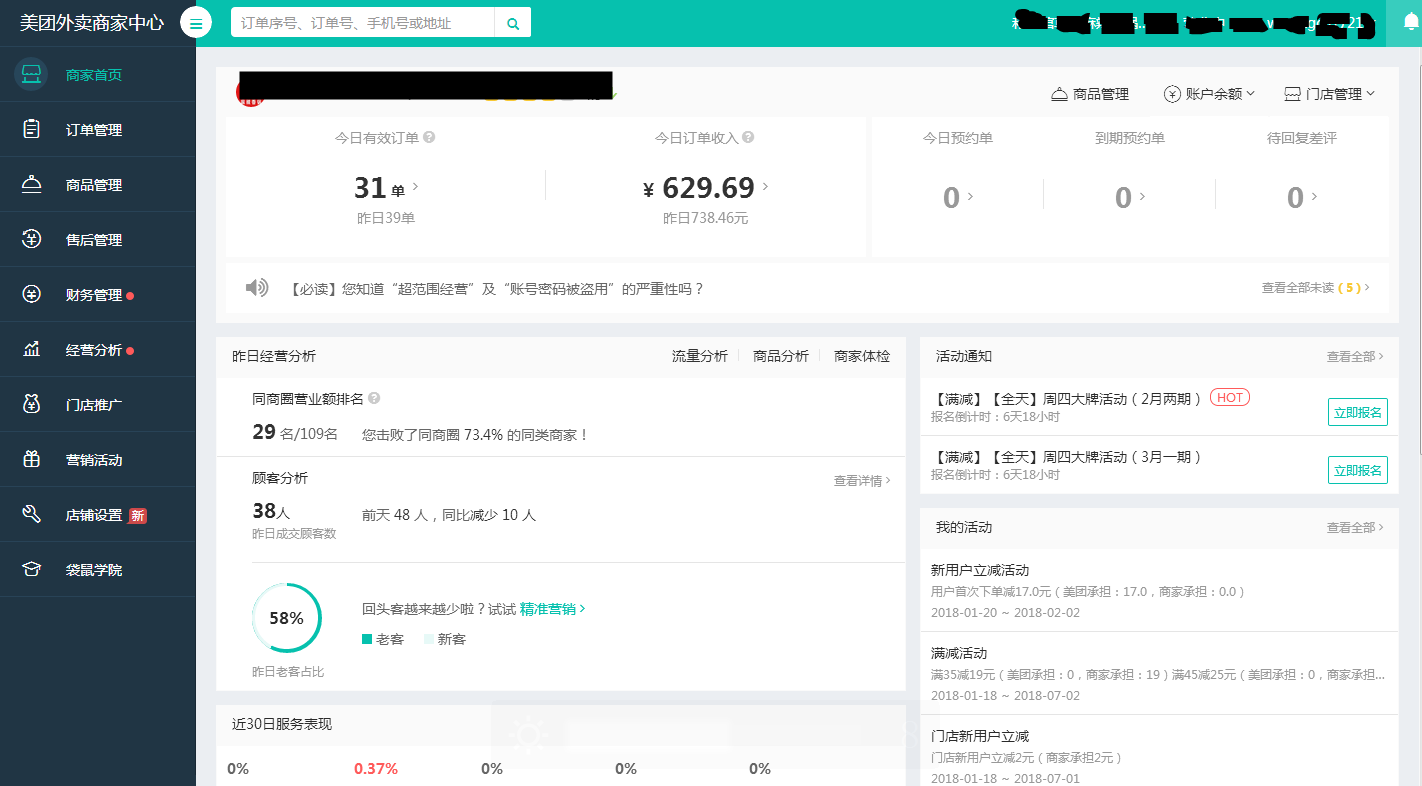Viewport: 1422px width, 786px height.
Task: Open 订单管理 in the sidebar
Action: click(98, 129)
